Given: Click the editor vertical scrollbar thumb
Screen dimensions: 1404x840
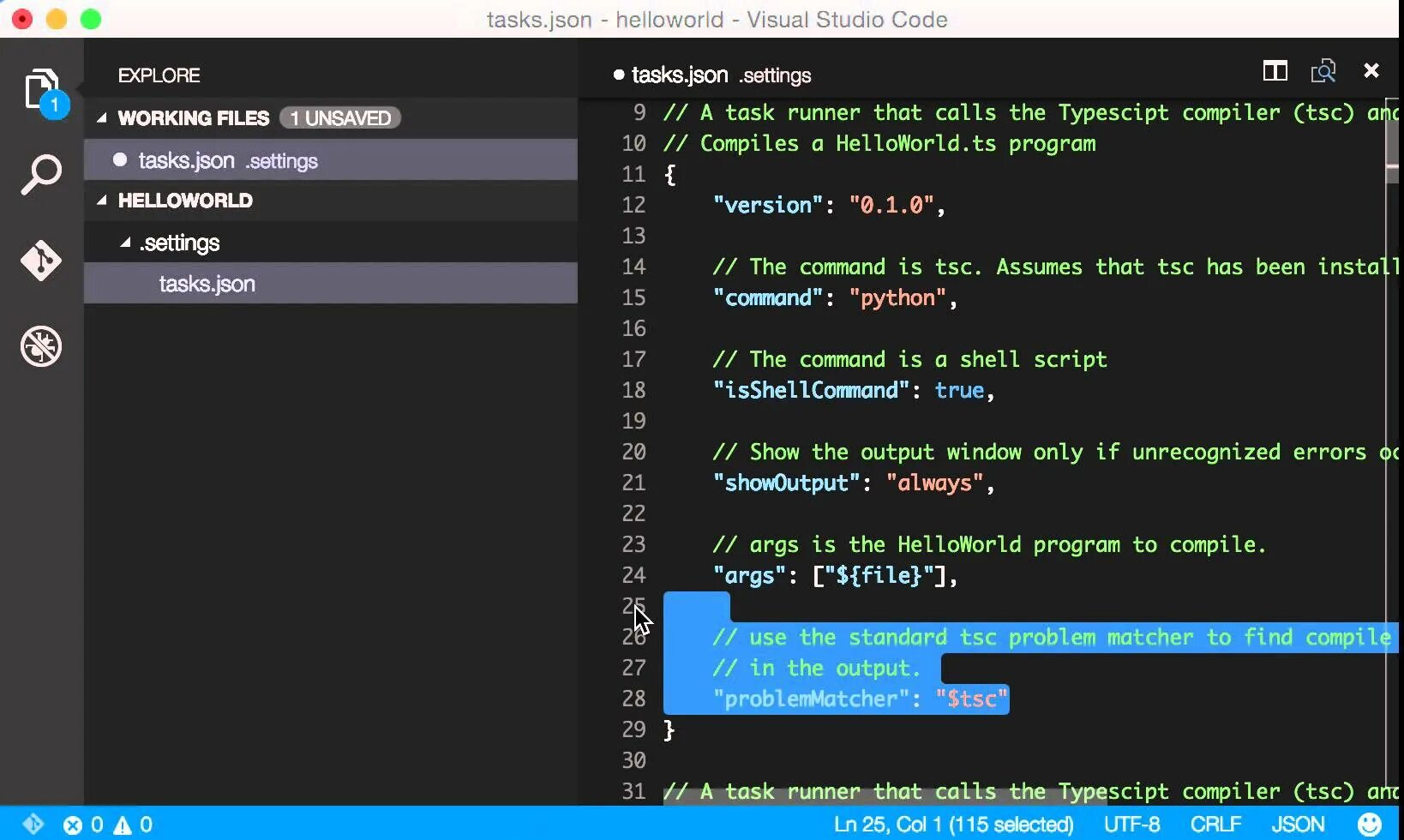Looking at the screenshot, I should pyautogui.click(x=1392, y=141).
